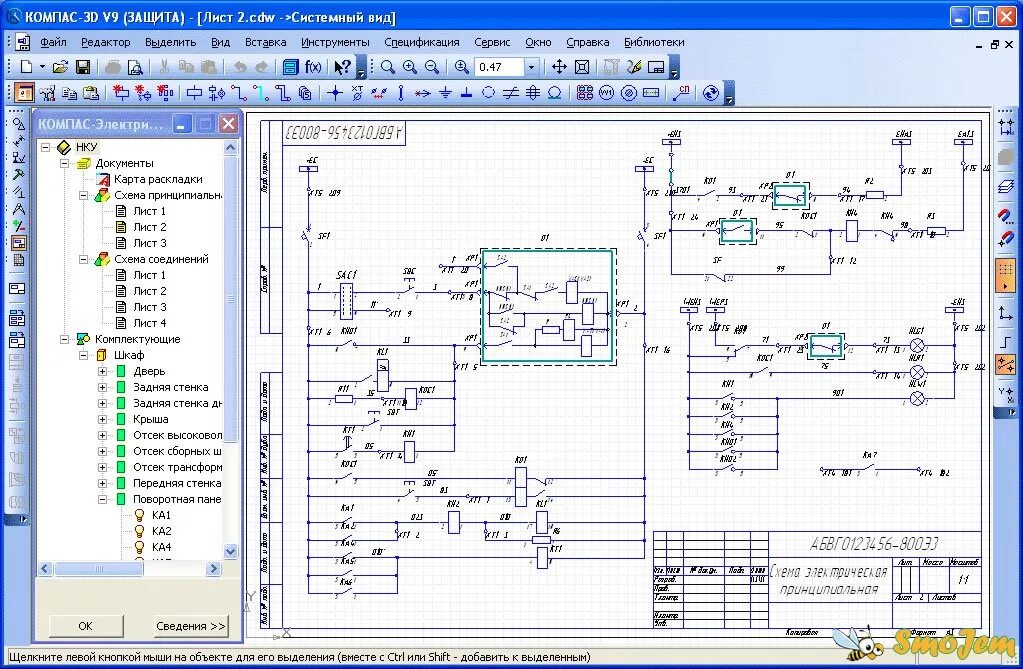Image resolution: width=1023 pixels, height=669 pixels.
Task: Expand the Крыша component node
Action: [102, 419]
